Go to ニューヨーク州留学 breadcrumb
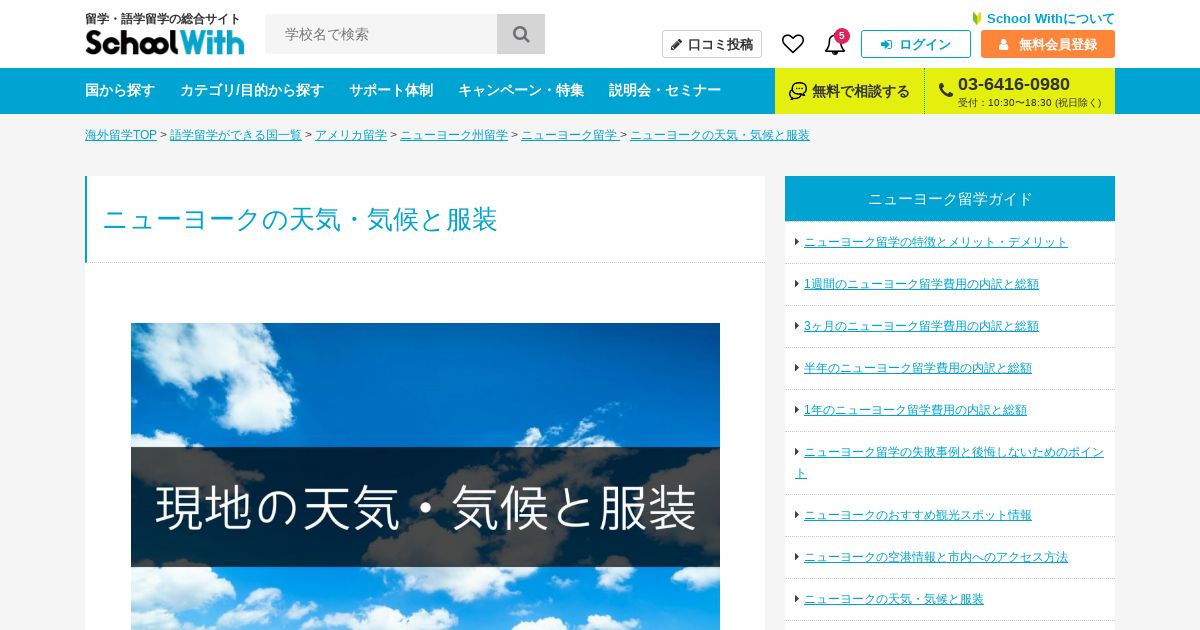1200x630 pixels. click(454, 135)
